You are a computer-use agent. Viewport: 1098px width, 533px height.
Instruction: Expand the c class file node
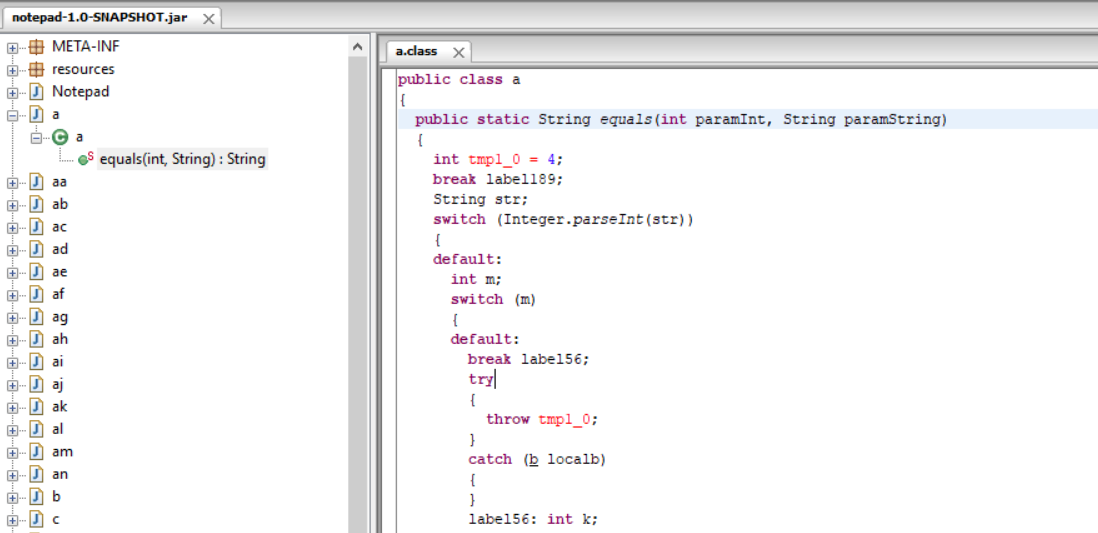click(x=13, y=520)
